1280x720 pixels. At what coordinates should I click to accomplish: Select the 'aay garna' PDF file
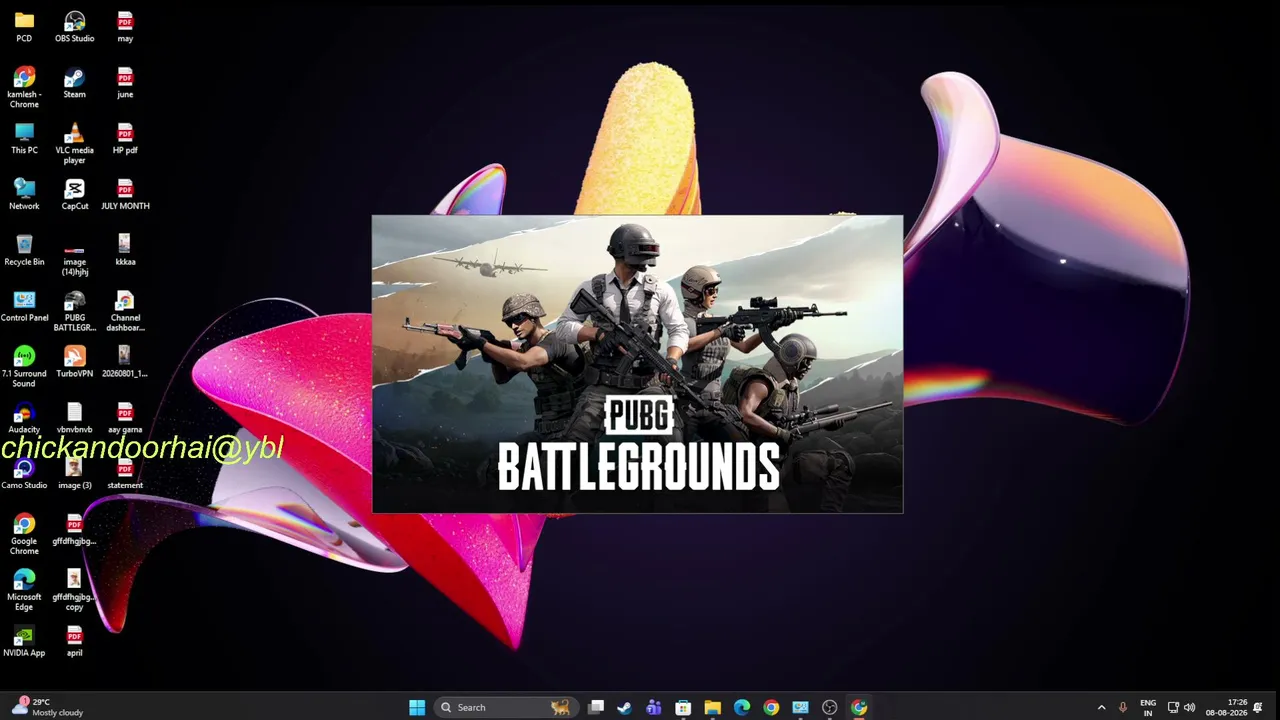(x=125, y=419)
